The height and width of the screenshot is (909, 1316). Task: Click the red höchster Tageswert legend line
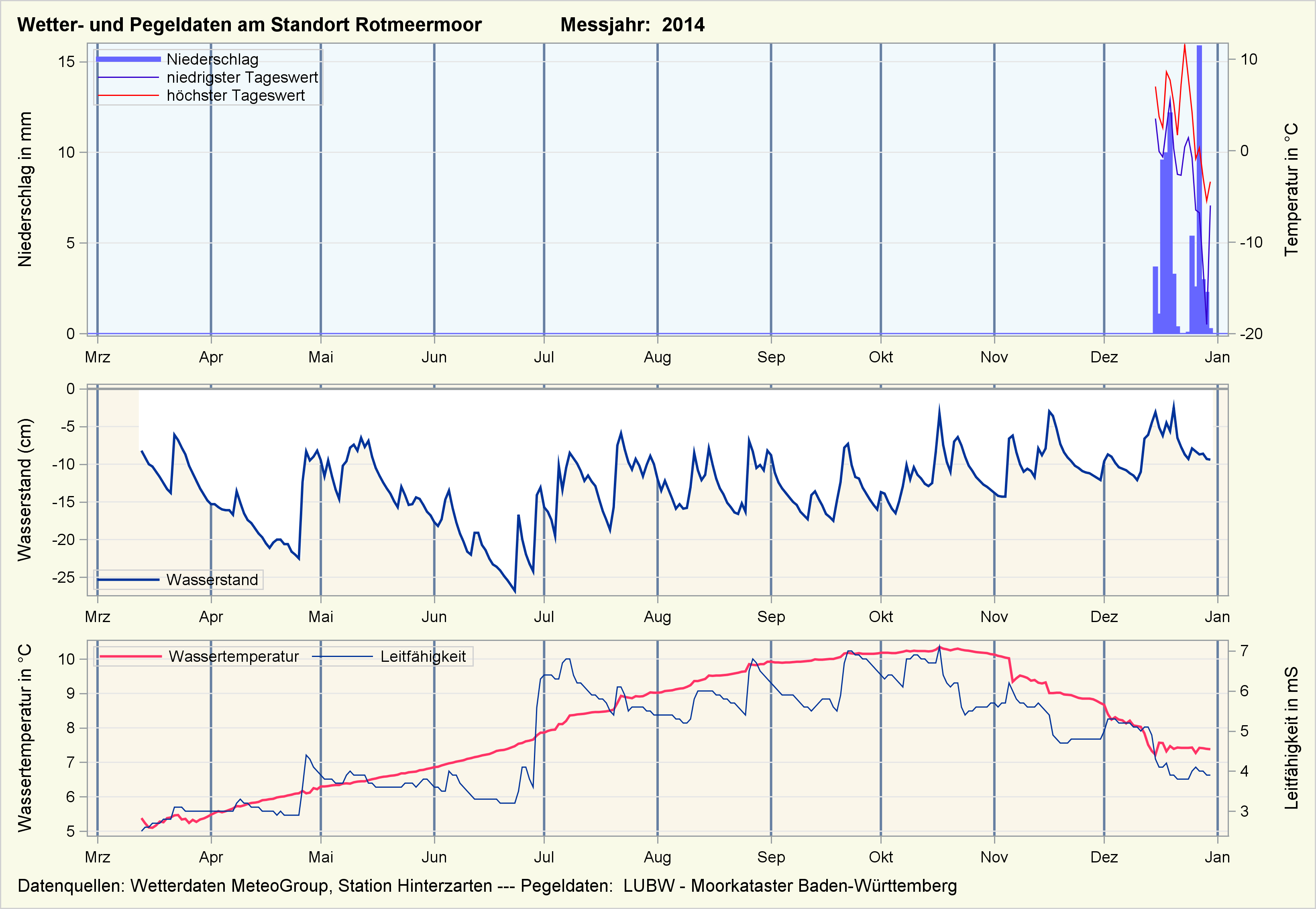pos(128,96)
